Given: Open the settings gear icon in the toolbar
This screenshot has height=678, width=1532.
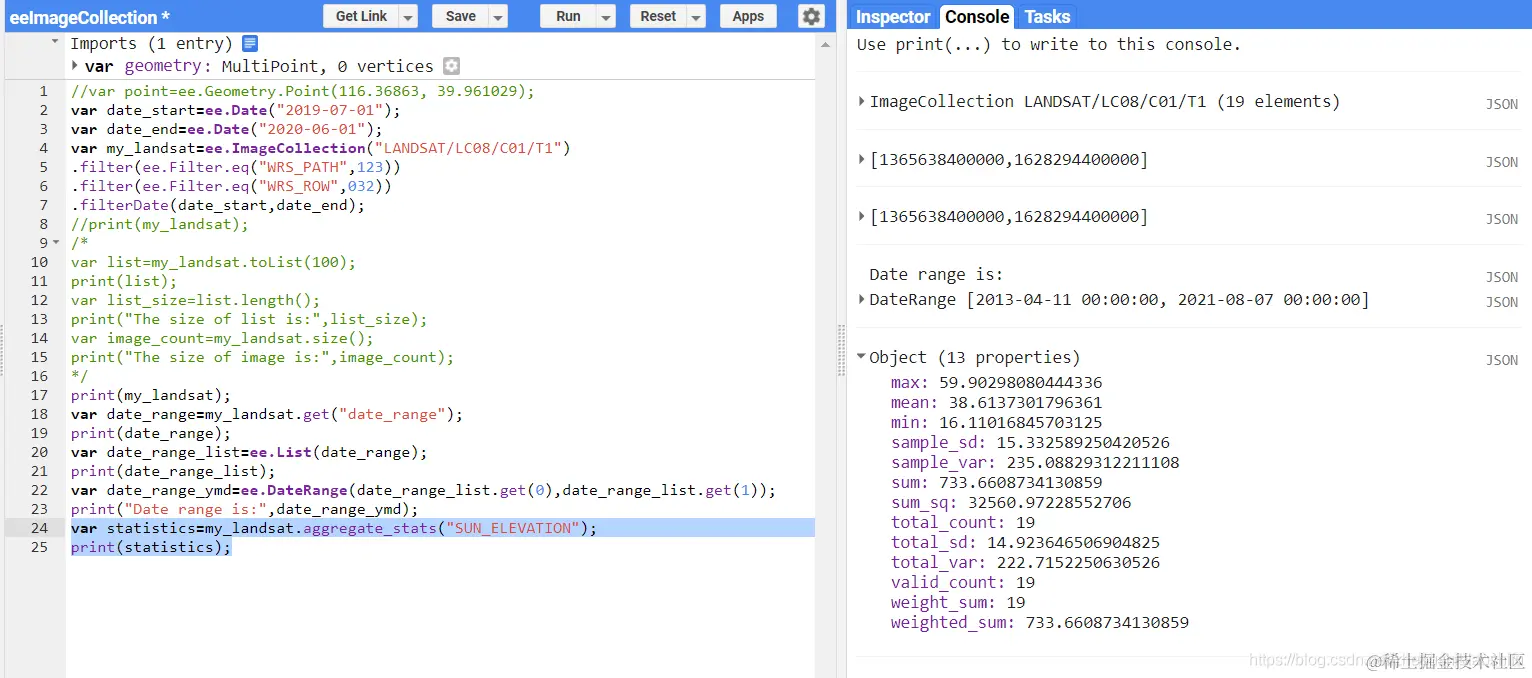Looking at the screenshot, I should 811,16.
